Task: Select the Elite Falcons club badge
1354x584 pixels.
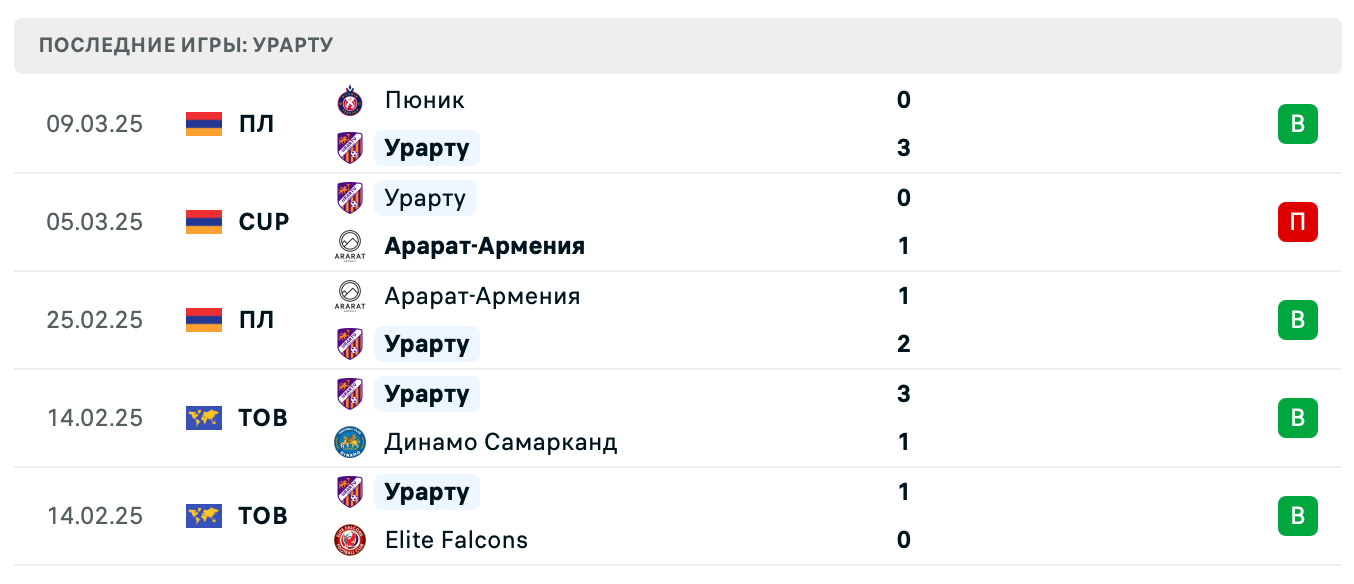Action: pyautogui.click(x=349, y=540)
